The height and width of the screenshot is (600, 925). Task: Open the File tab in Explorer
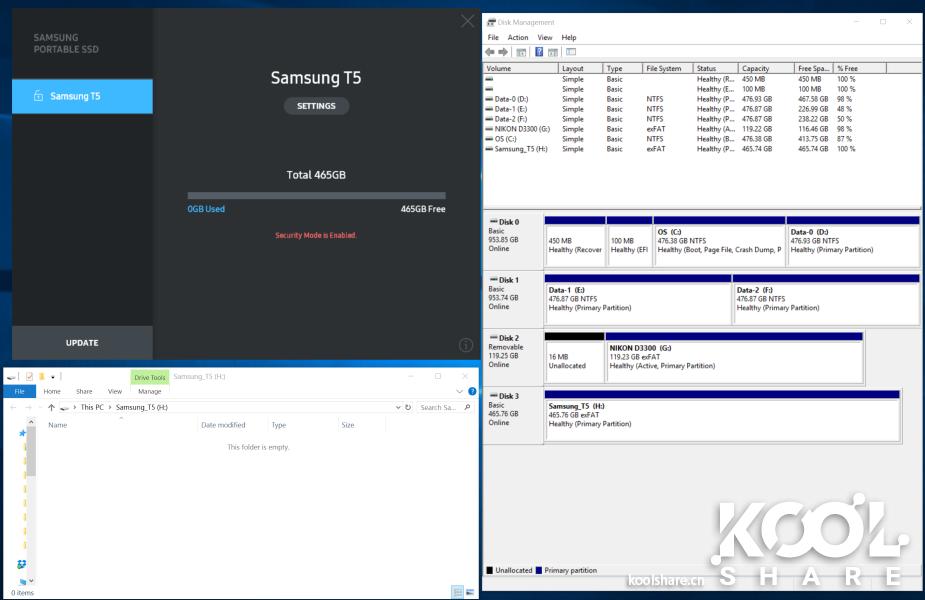[19, 391]
